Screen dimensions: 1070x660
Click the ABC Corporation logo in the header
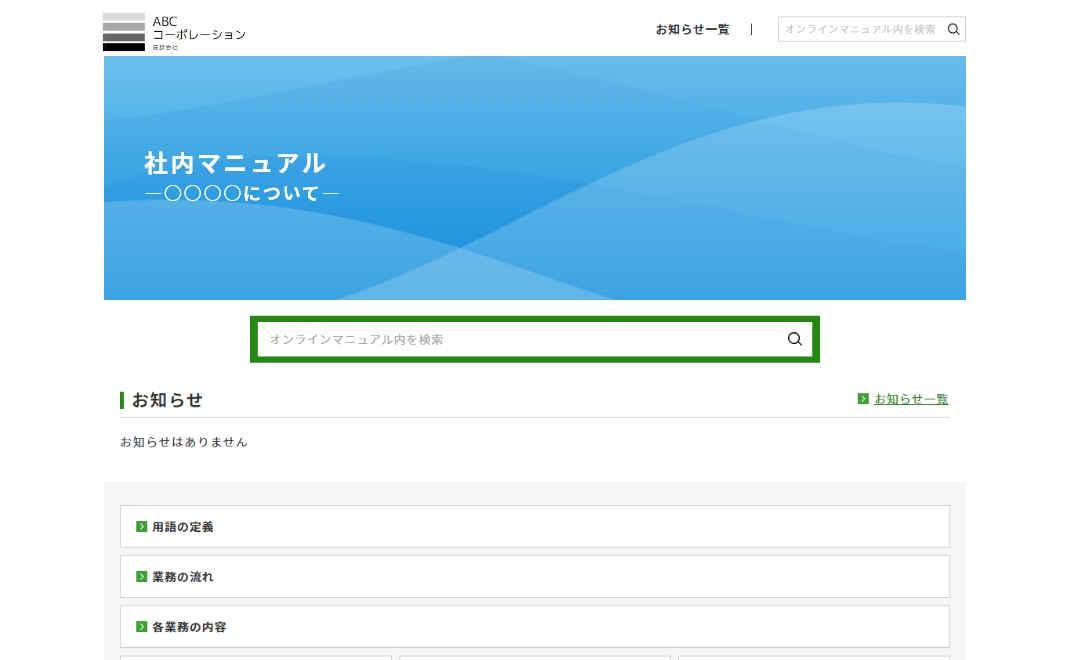coord(174,31)
